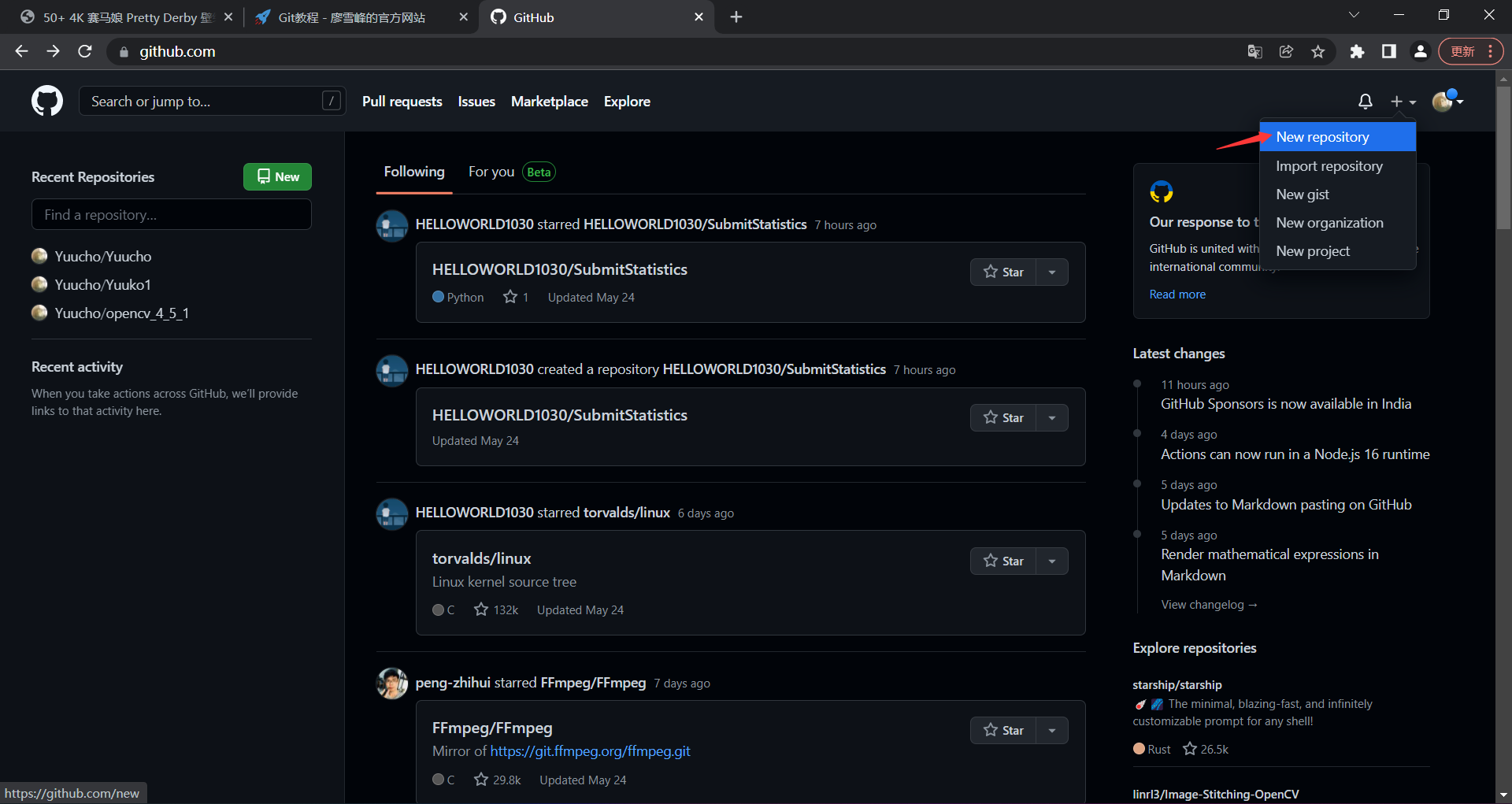The image size is (1512, 804).
Task: Select New gist
Action: [x=1337, y=194]
